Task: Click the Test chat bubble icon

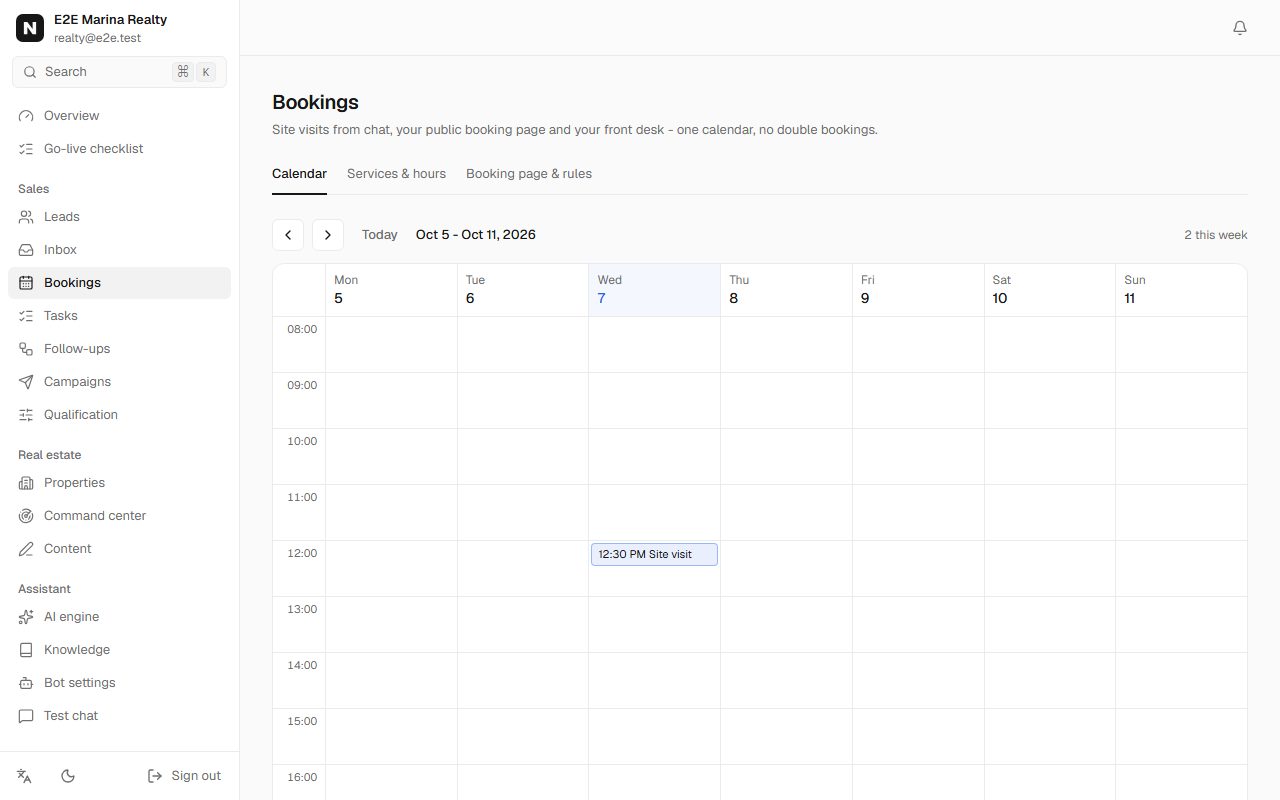Action: (26, 716)
